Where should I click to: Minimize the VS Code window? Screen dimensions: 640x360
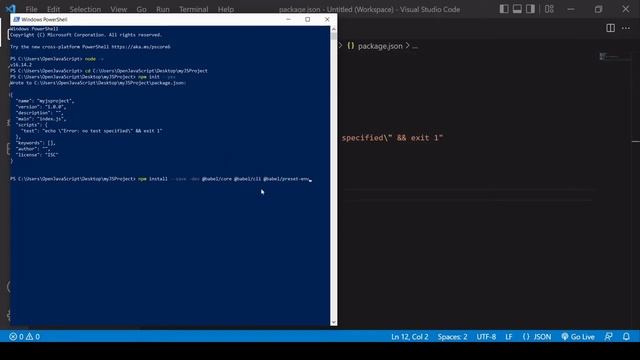571,9
